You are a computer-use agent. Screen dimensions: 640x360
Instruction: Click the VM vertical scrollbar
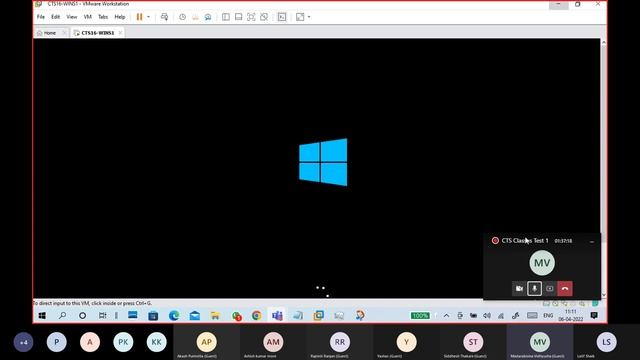[x=604, y=168]
